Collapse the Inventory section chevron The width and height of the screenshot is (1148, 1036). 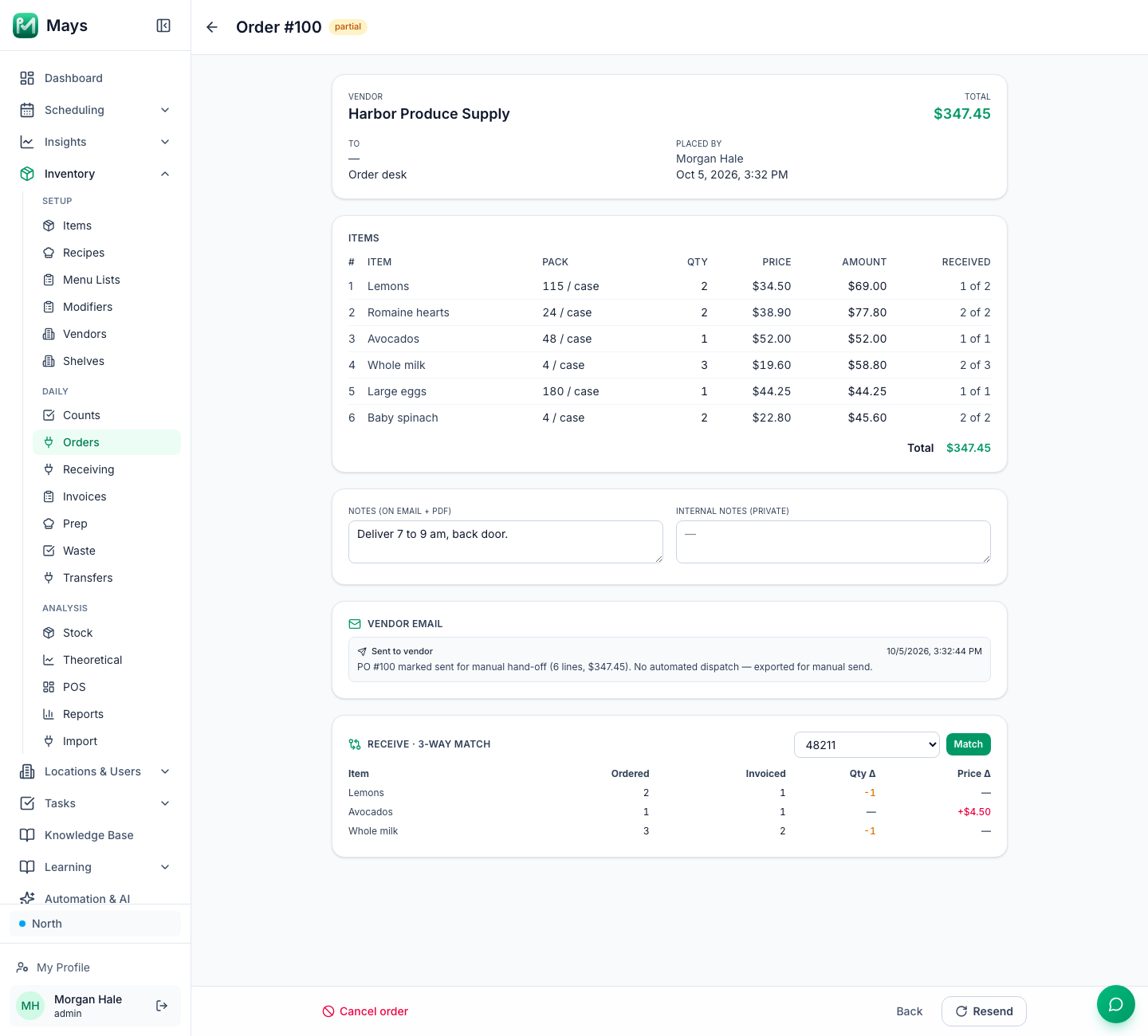165,174
